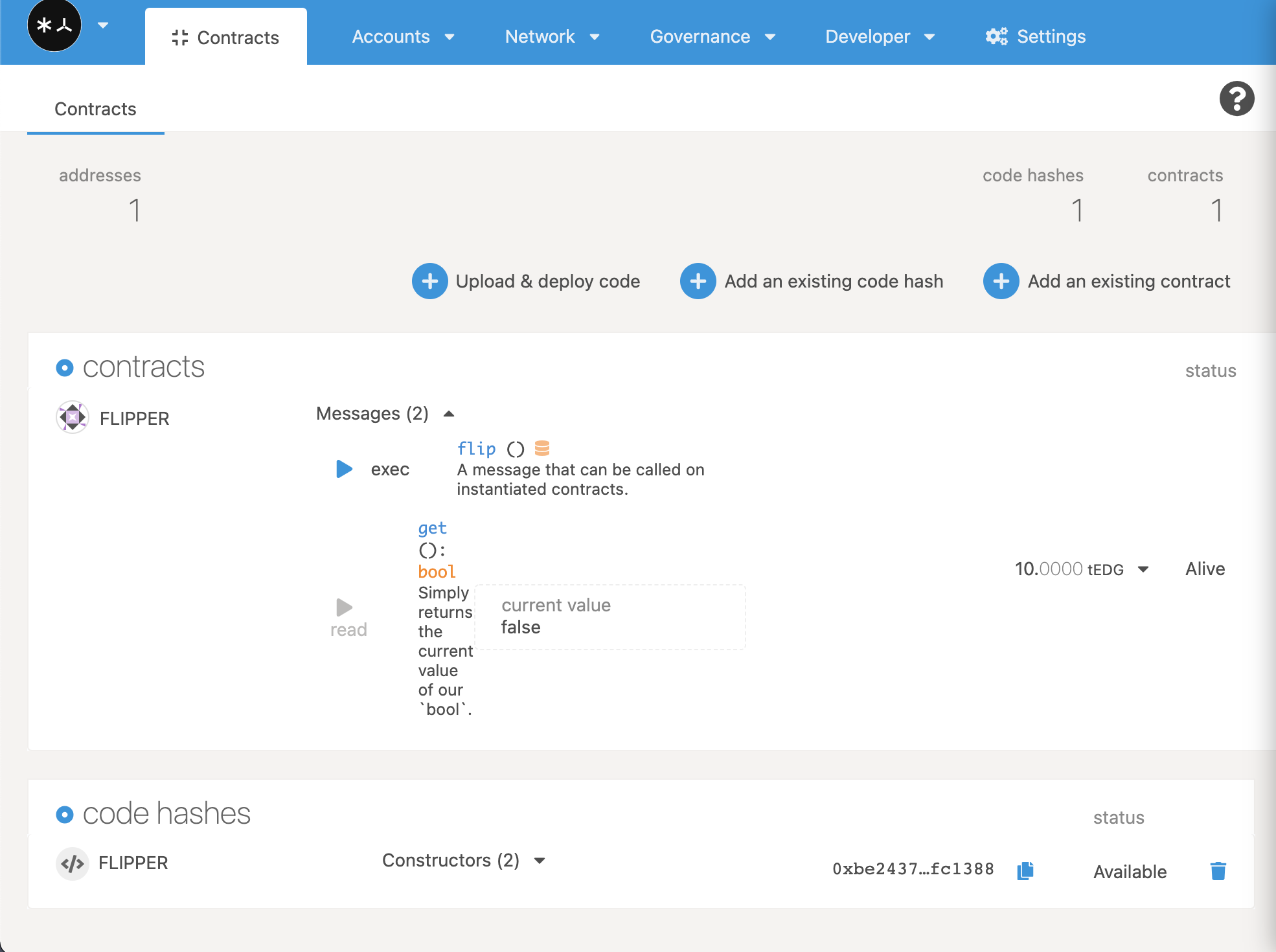Click the exec play icon for flip
Image resolution: width=1276 pixels, height=952 pixels.
coord(344,469)
